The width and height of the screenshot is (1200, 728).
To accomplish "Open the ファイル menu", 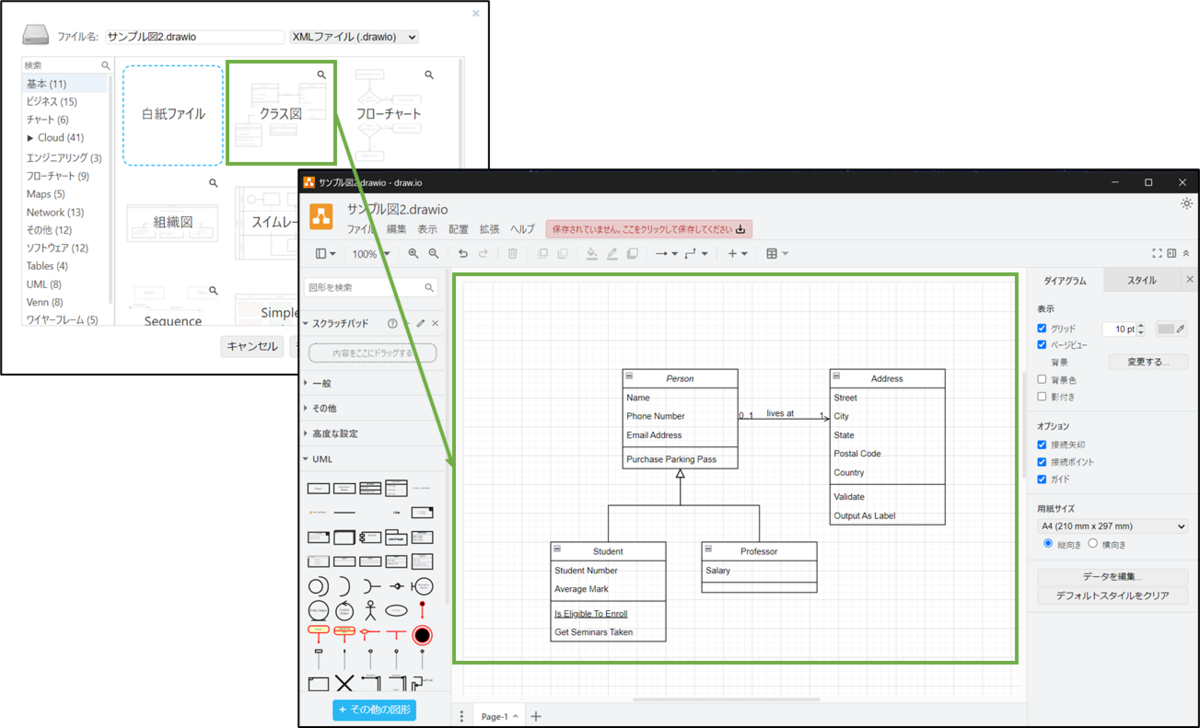I will coord(361,229).
